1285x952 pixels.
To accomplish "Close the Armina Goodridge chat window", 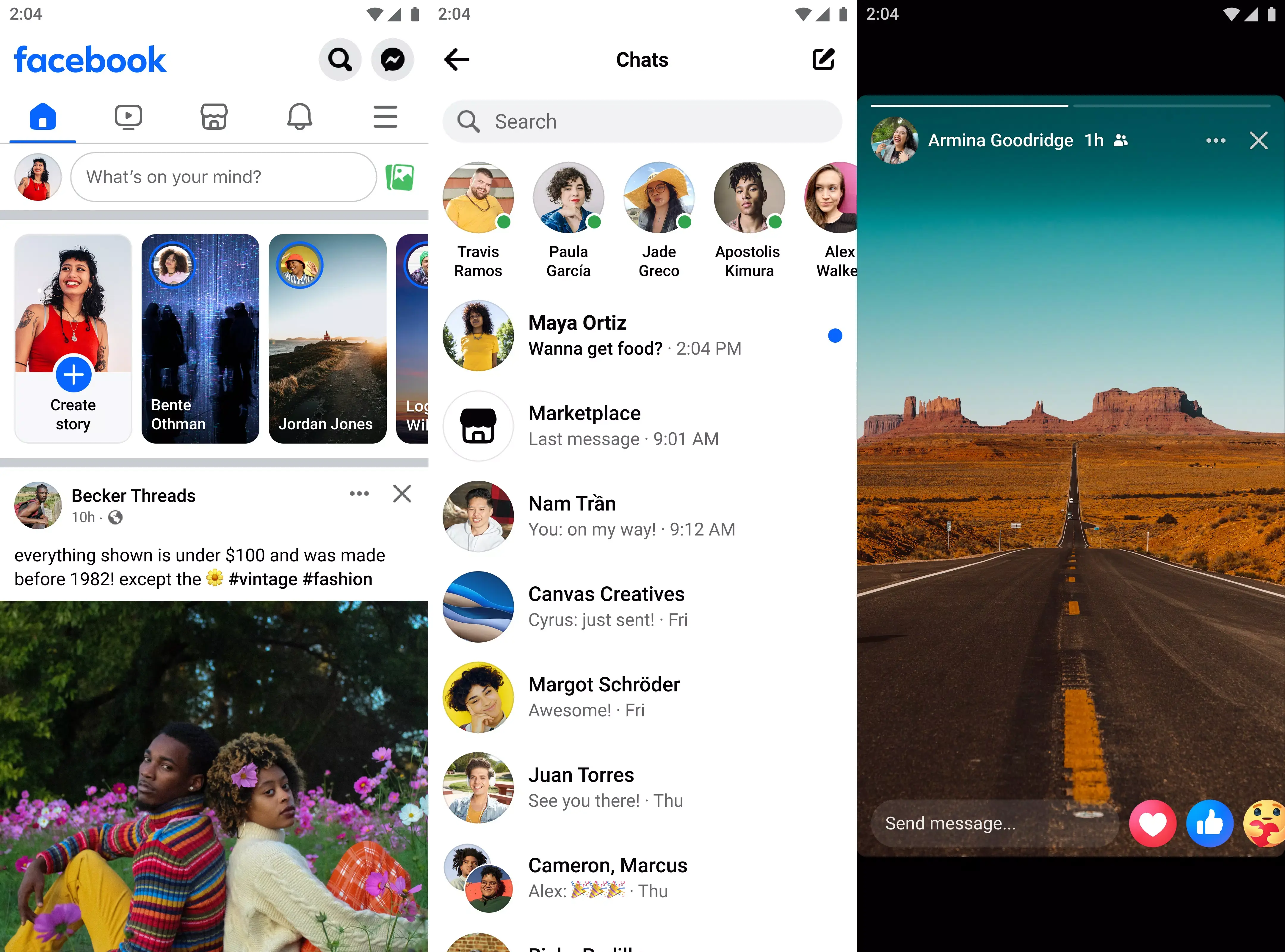I will coord(1258,140).
